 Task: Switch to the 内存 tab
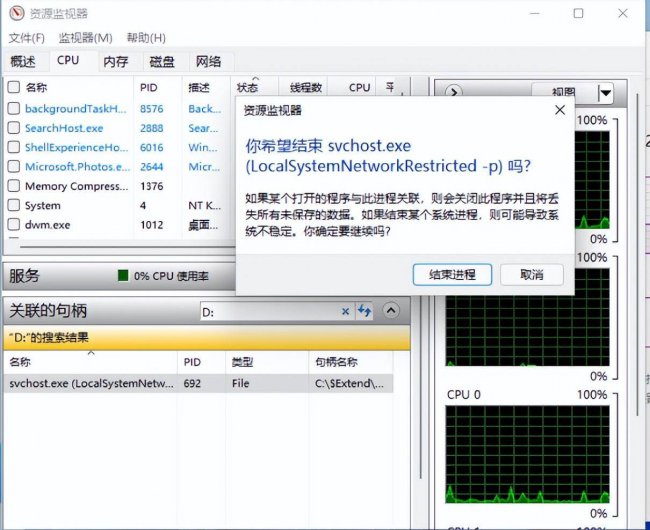click(x=116, y=62)
